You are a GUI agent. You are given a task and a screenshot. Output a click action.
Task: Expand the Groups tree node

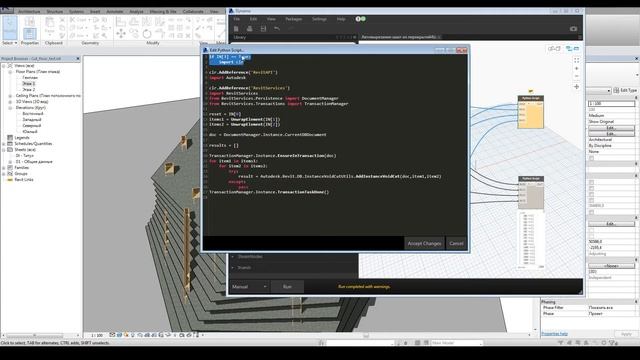[4, 174]
